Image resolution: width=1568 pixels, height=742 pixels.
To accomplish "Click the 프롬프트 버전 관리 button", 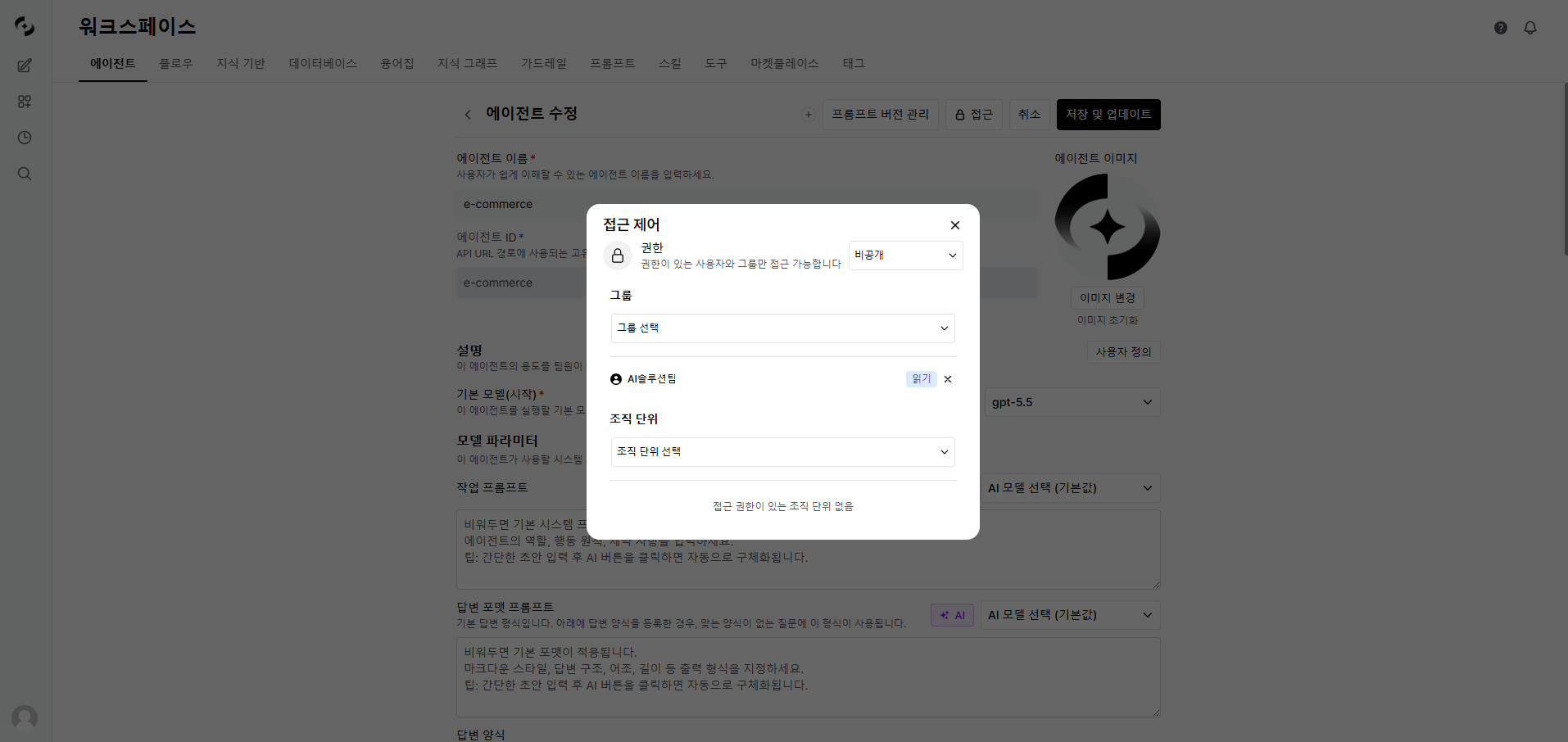I will [881, 115].
